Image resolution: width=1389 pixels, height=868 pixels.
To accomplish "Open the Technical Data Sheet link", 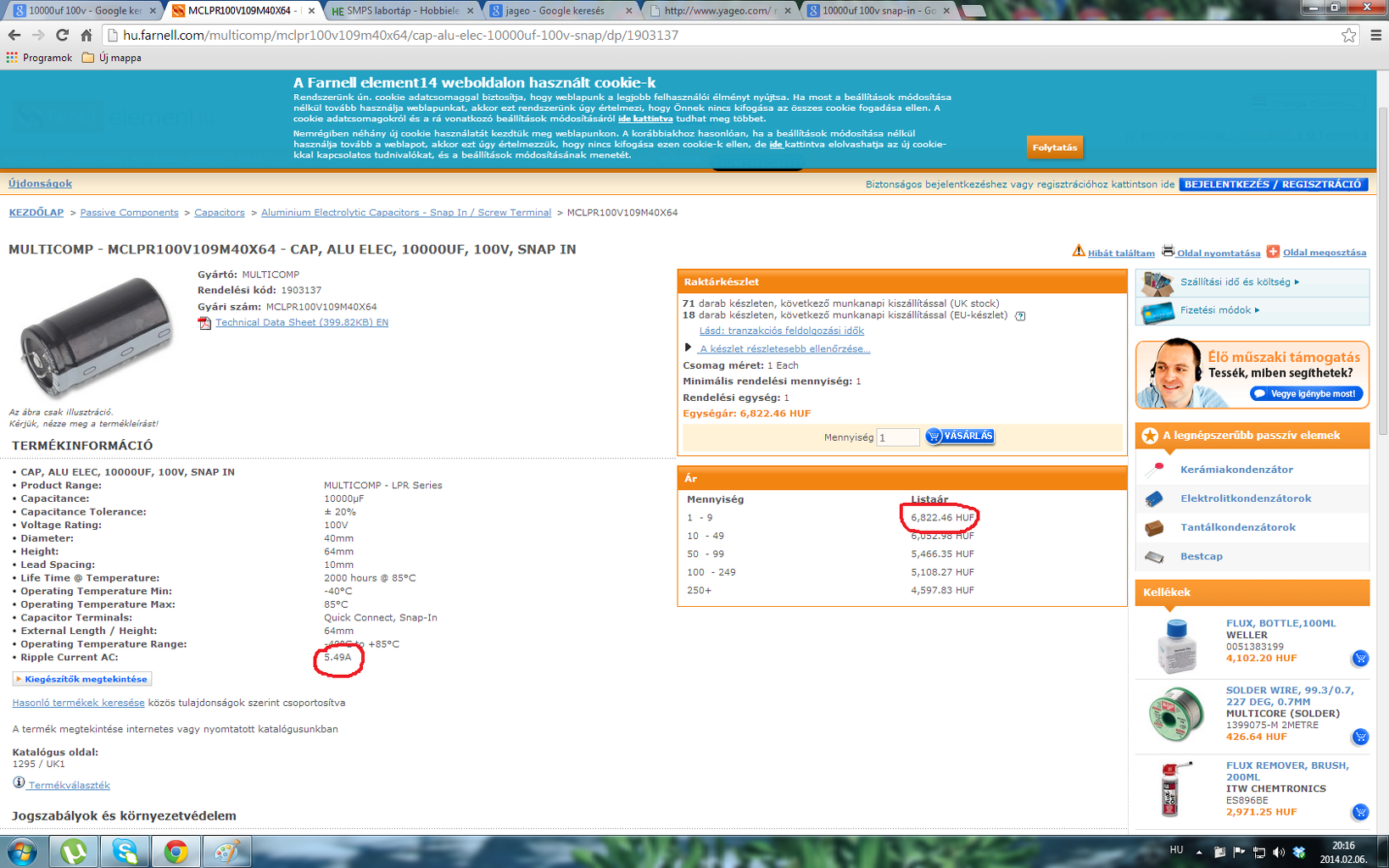I will [302, 322].
